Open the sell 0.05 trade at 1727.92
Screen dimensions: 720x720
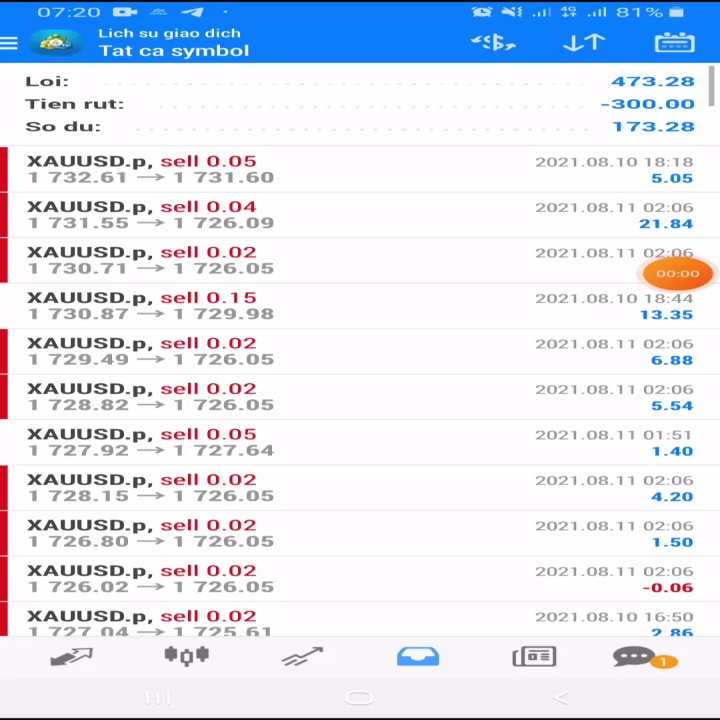coord(360,442)
